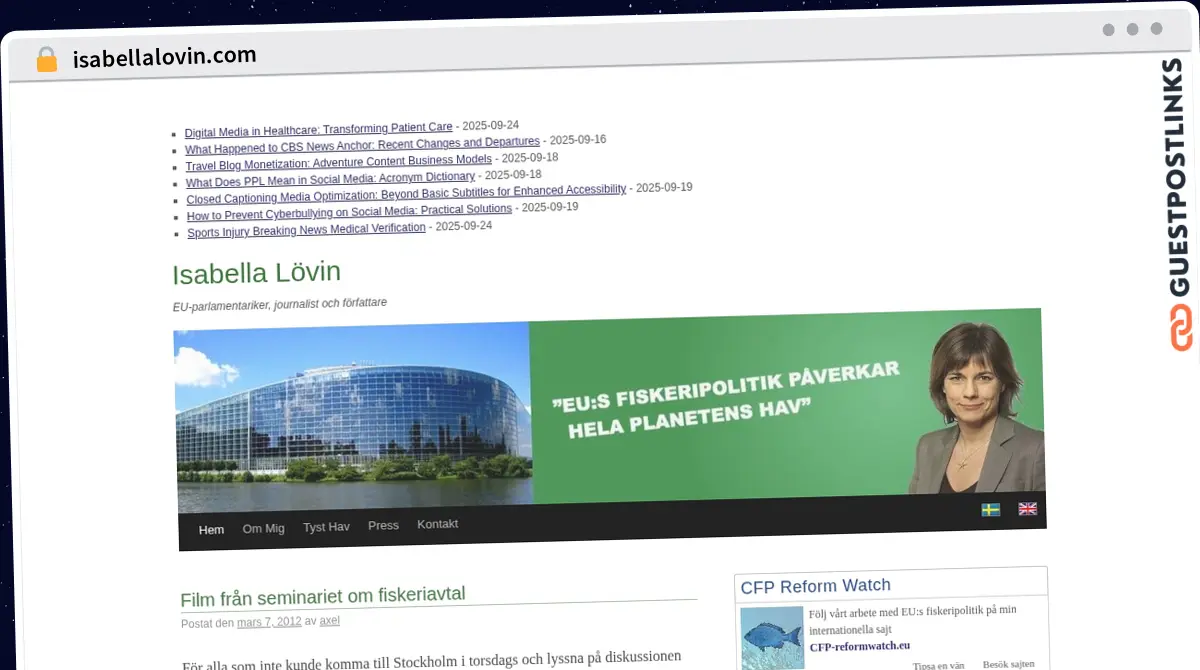
Task: Open the Digital Media in Healthcare article
Action: pos(318,129)
